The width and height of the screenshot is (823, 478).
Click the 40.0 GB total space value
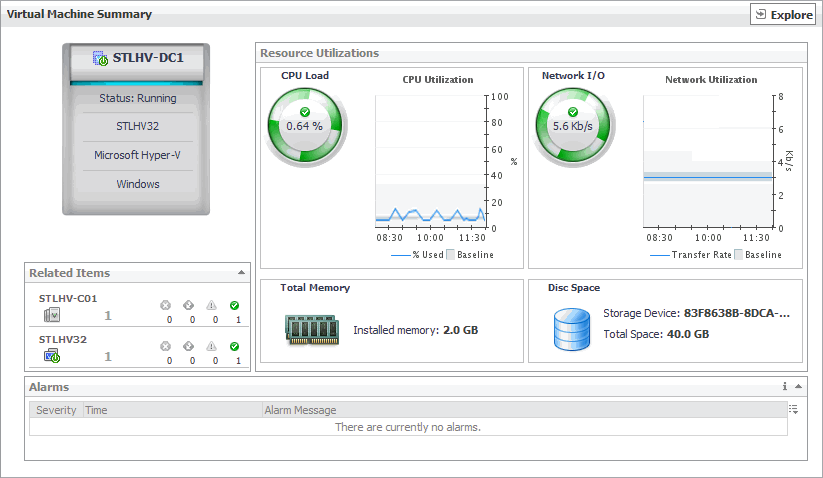coord(688,334)
